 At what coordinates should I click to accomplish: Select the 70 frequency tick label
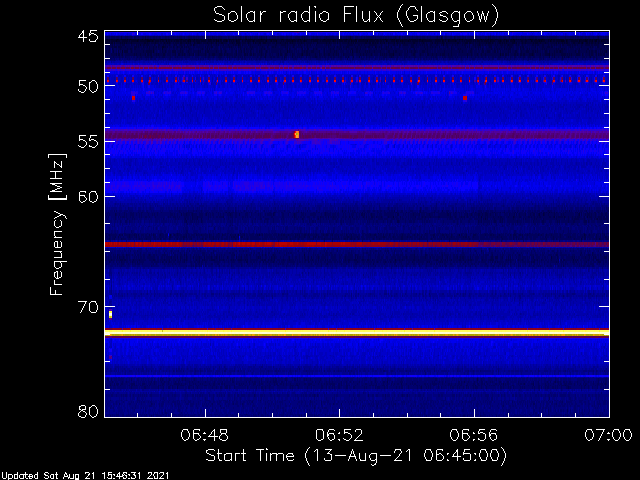[x=88, y=307]
